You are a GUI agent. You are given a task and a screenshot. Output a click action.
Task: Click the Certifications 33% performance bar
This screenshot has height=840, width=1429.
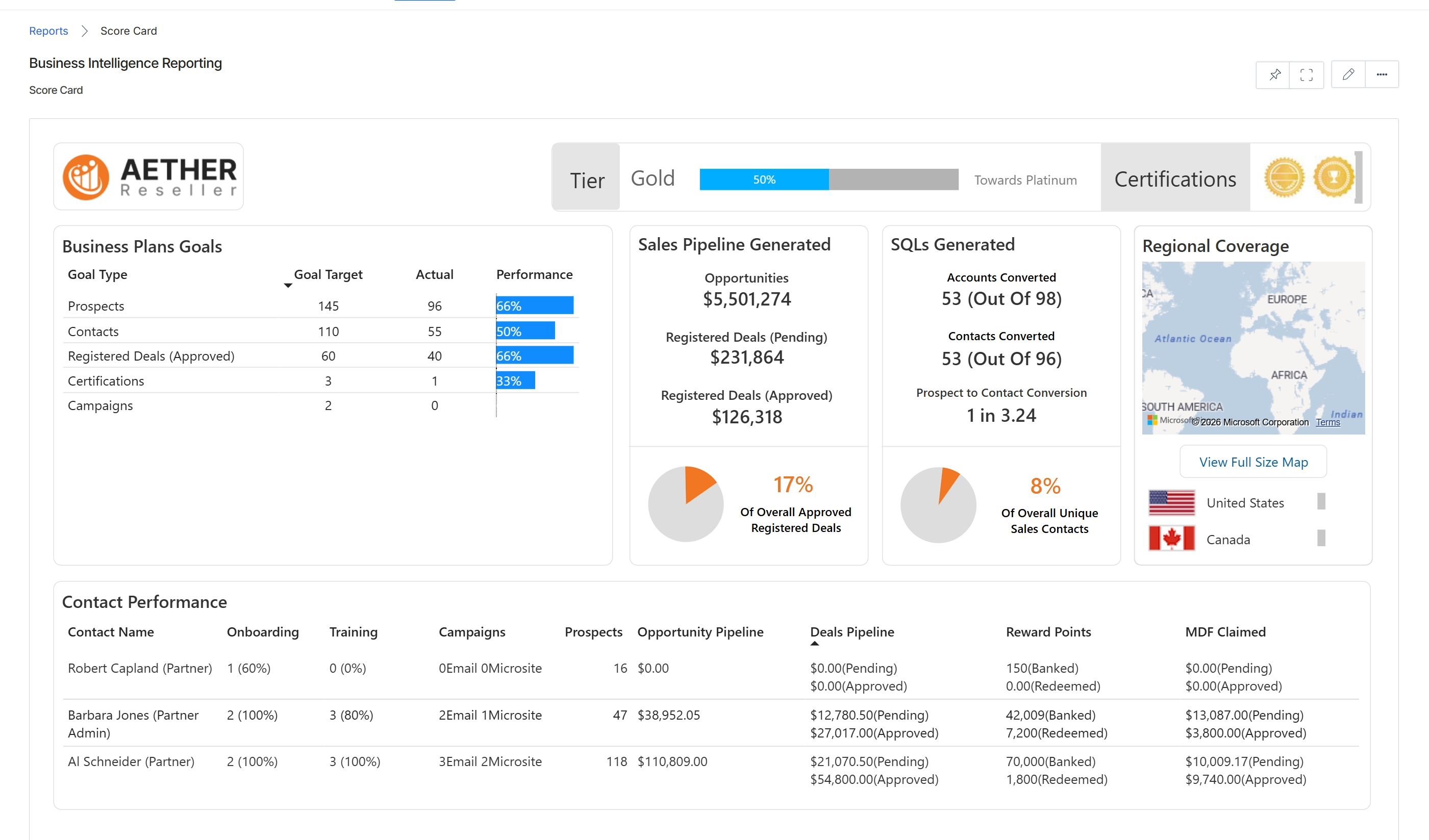[515, 380]
